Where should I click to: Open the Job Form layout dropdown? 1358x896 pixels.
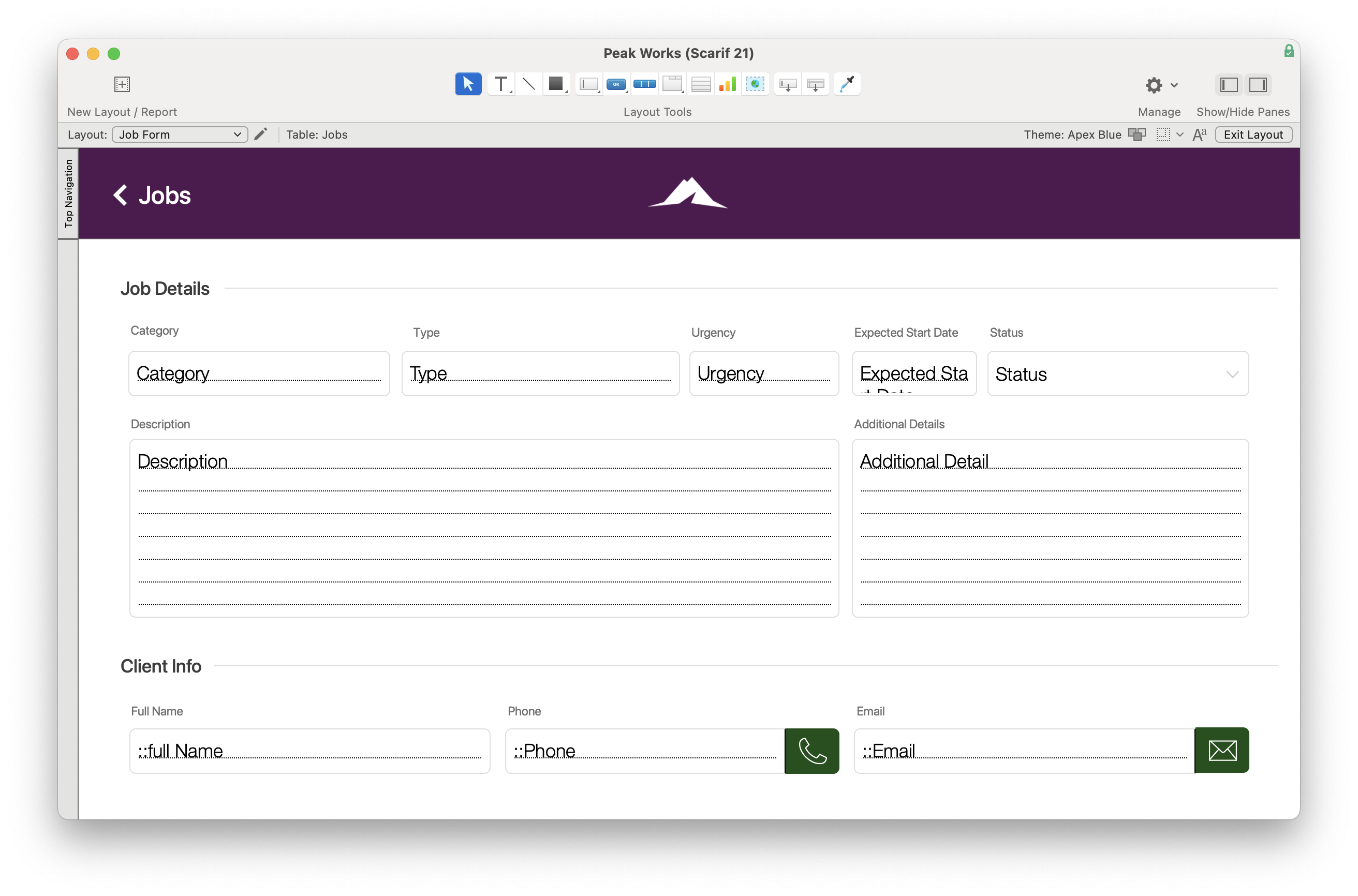(180, 135)
